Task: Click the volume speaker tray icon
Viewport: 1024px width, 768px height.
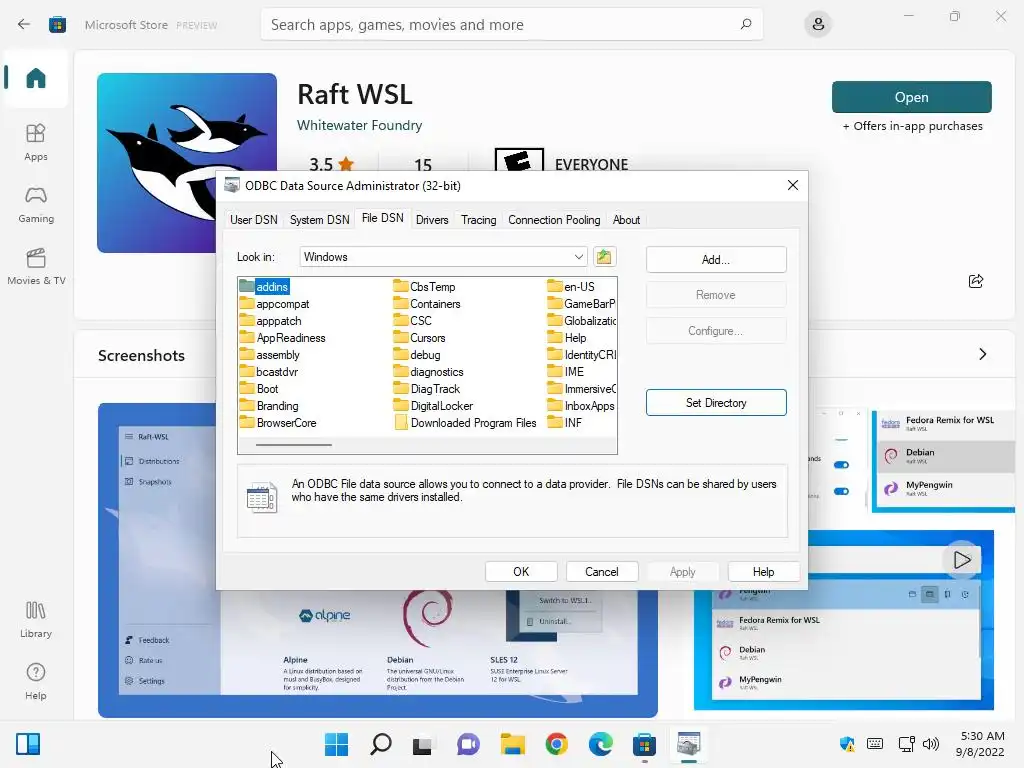Action: click(x=931, y=744)
